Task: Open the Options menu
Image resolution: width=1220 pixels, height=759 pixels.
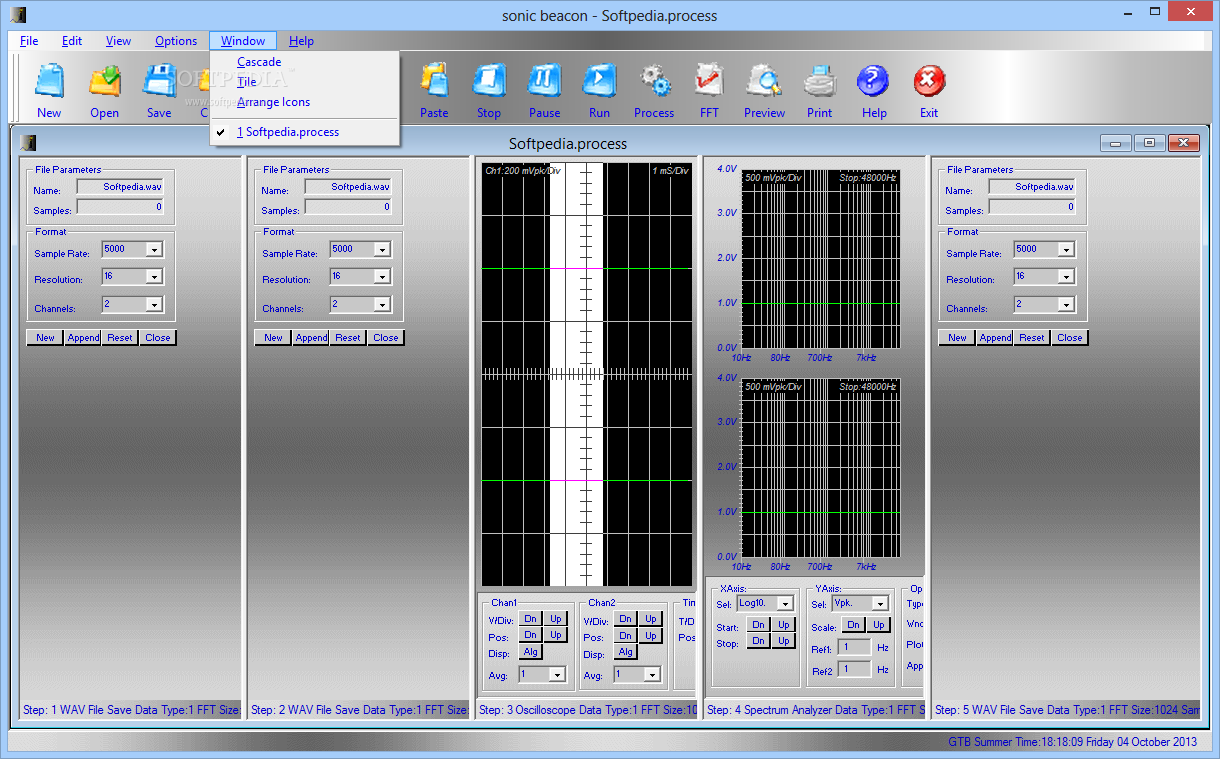Action: (x=176, y=41)
